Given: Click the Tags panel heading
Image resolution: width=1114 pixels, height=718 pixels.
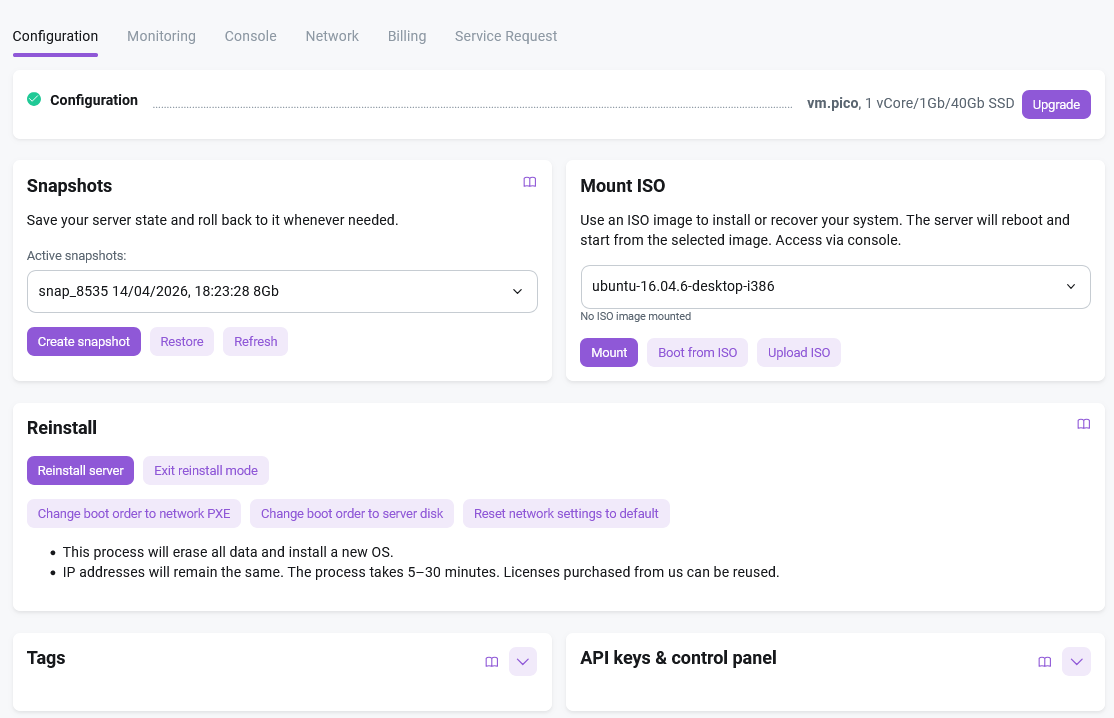Looking at the screenshot, I should click(x=46, y=658).
